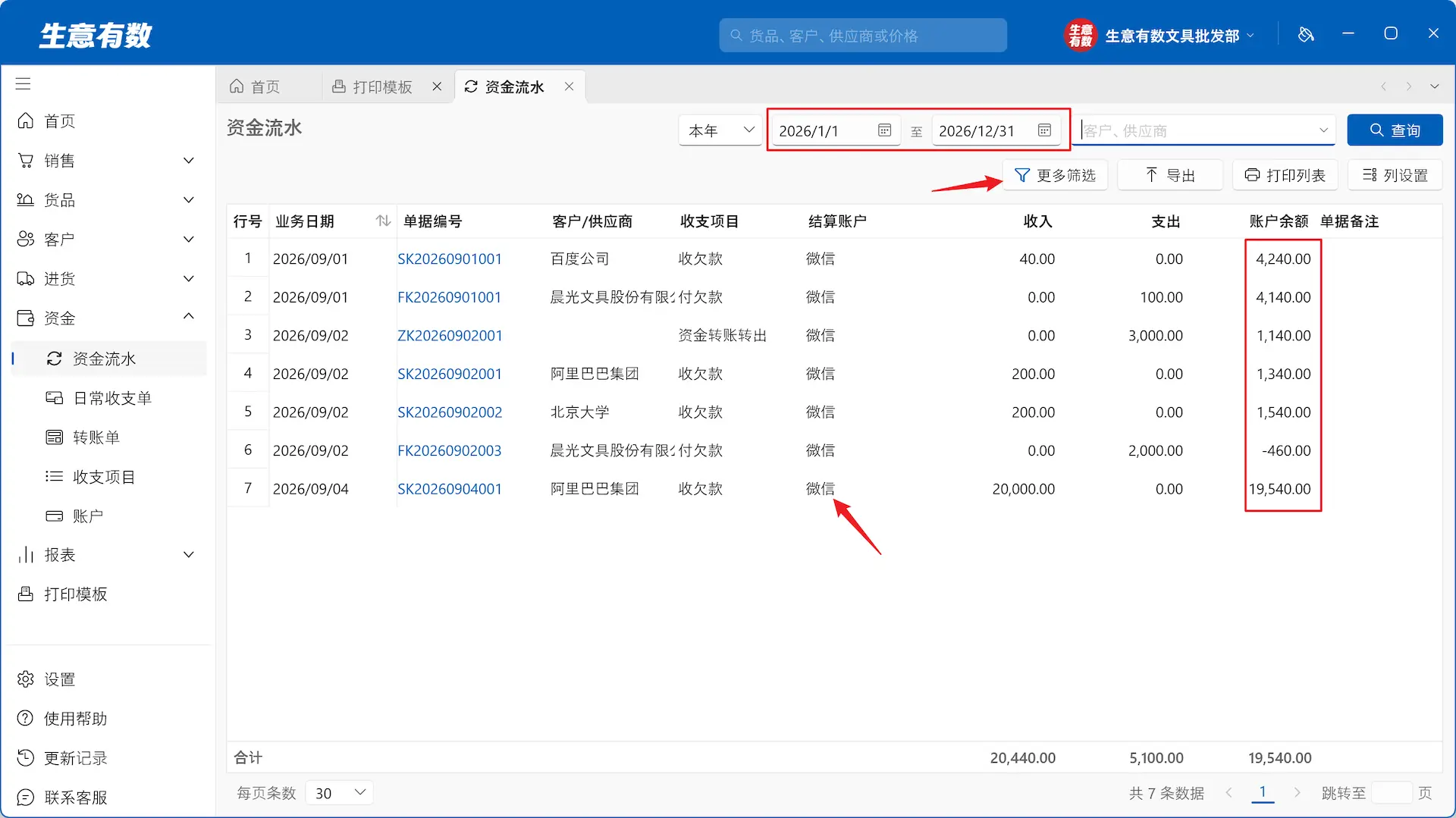The height and width of the screenshot is (818, 1456).
Task: Toggle the hamburger sidebar menu icon
Action: [x=23, y=84]
